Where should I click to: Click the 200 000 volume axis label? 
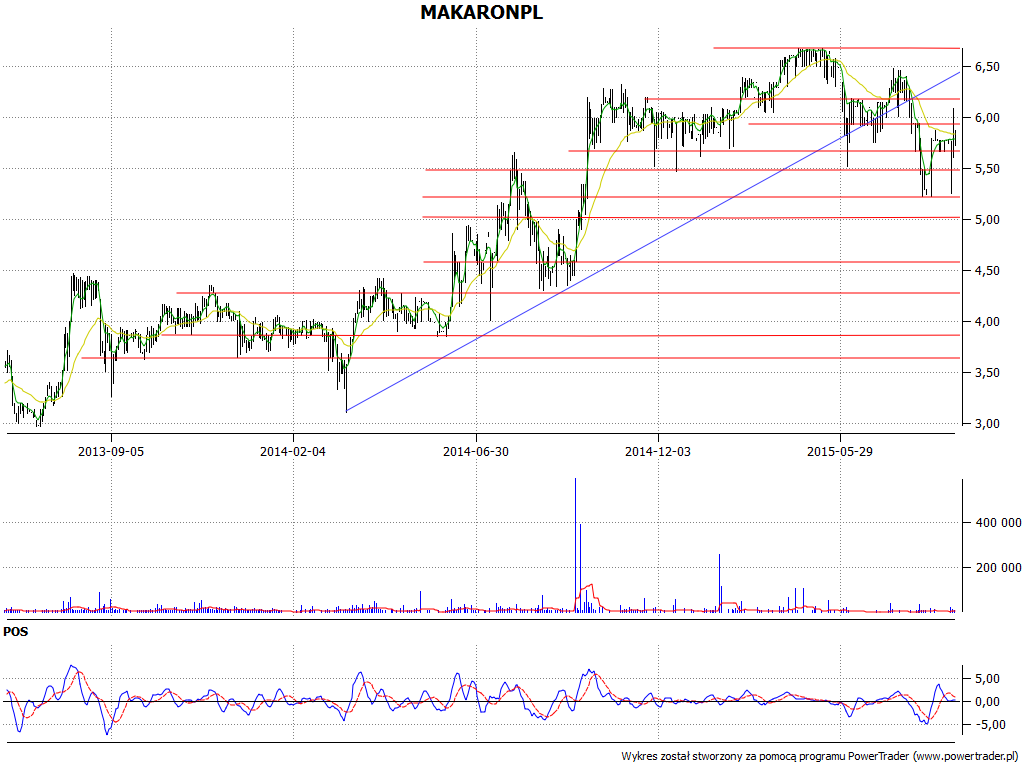(x=998, y=568)
